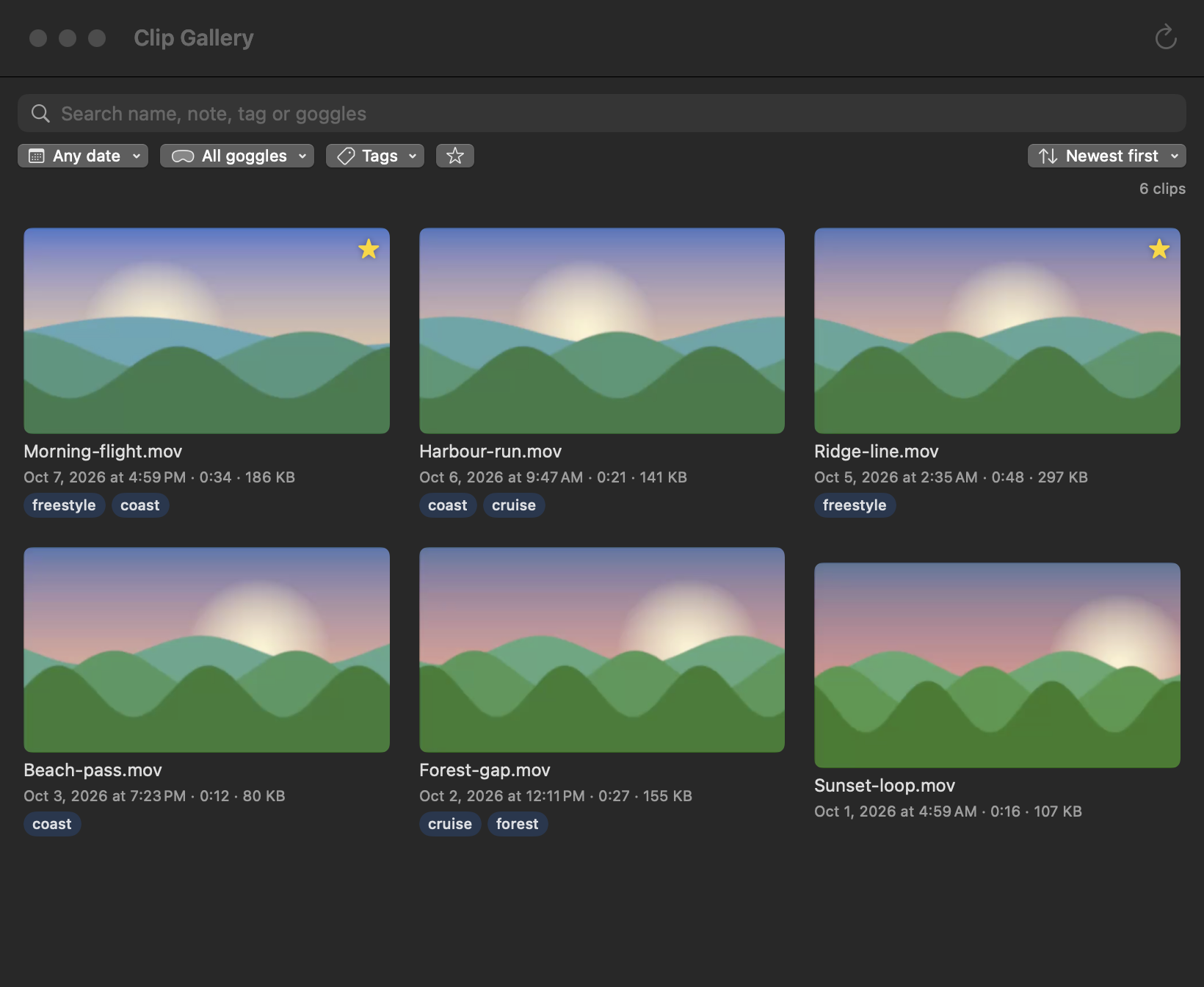1204x987 pixels.
Task: Click the Oct 3, 2026 at 7:23 PM details
Action: coord(154,796)
